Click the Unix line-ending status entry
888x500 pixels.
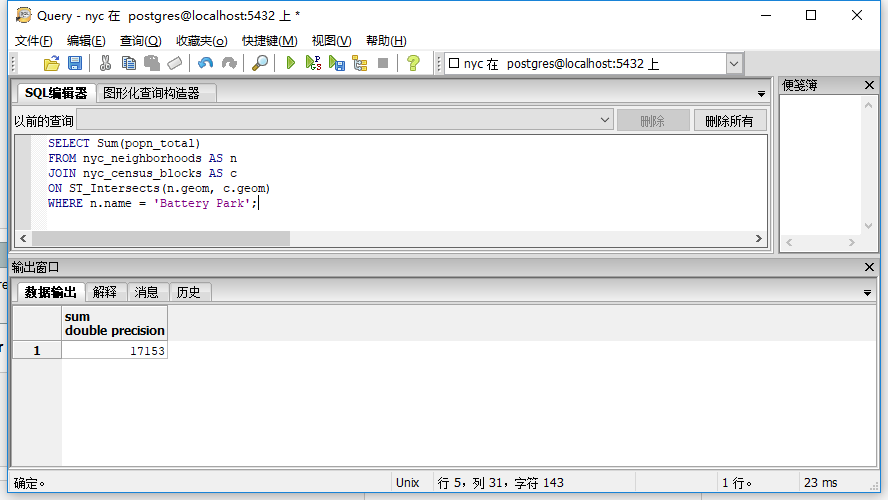(x=407, y=482)
